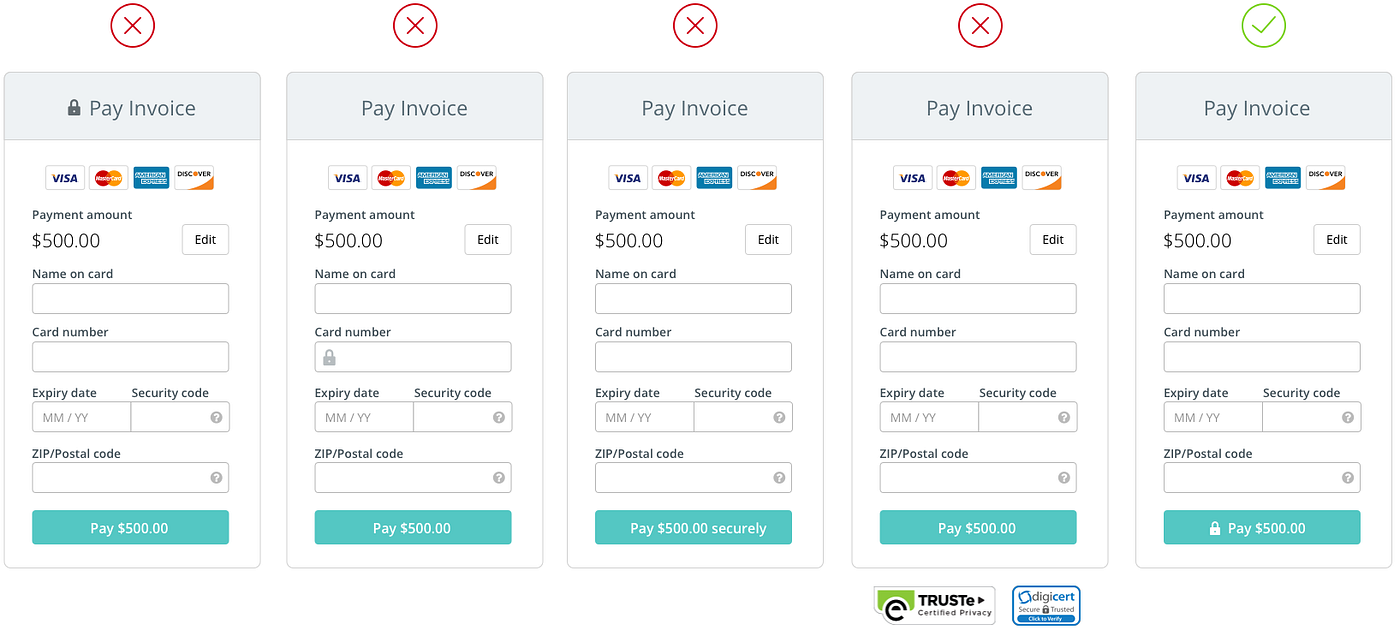1400x629 pixels.
Task: Click the Pay $500.00 securely button
Action: coord(693,527)
